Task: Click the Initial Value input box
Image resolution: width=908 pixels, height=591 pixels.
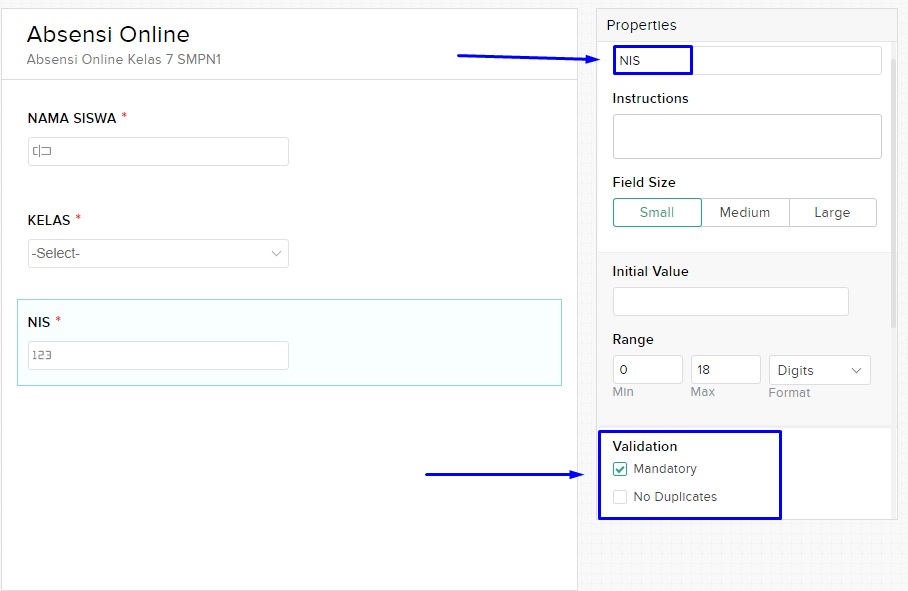Action: [731, 302]
